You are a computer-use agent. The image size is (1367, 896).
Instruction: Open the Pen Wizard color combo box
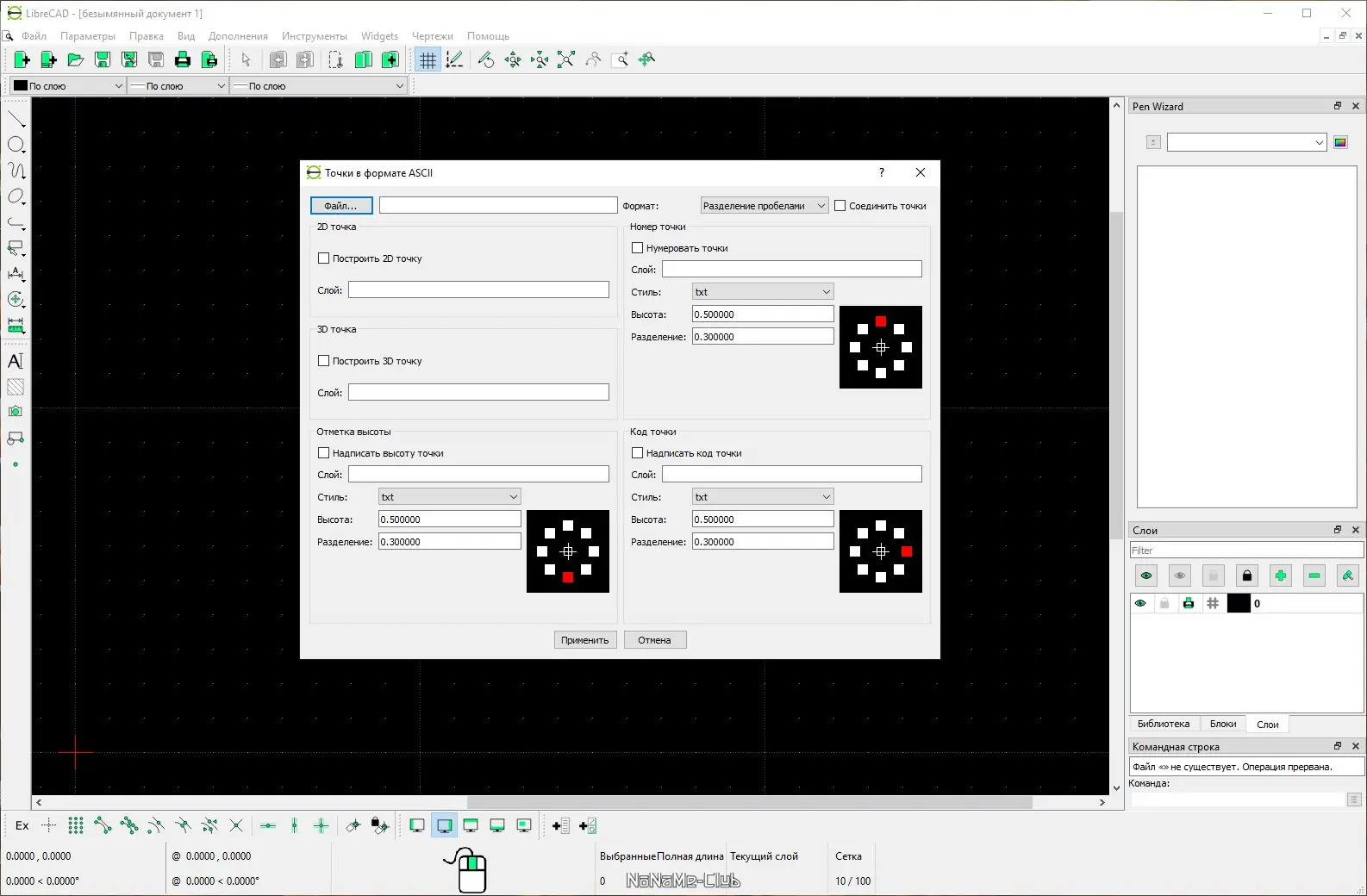(x=1245, y=142)
